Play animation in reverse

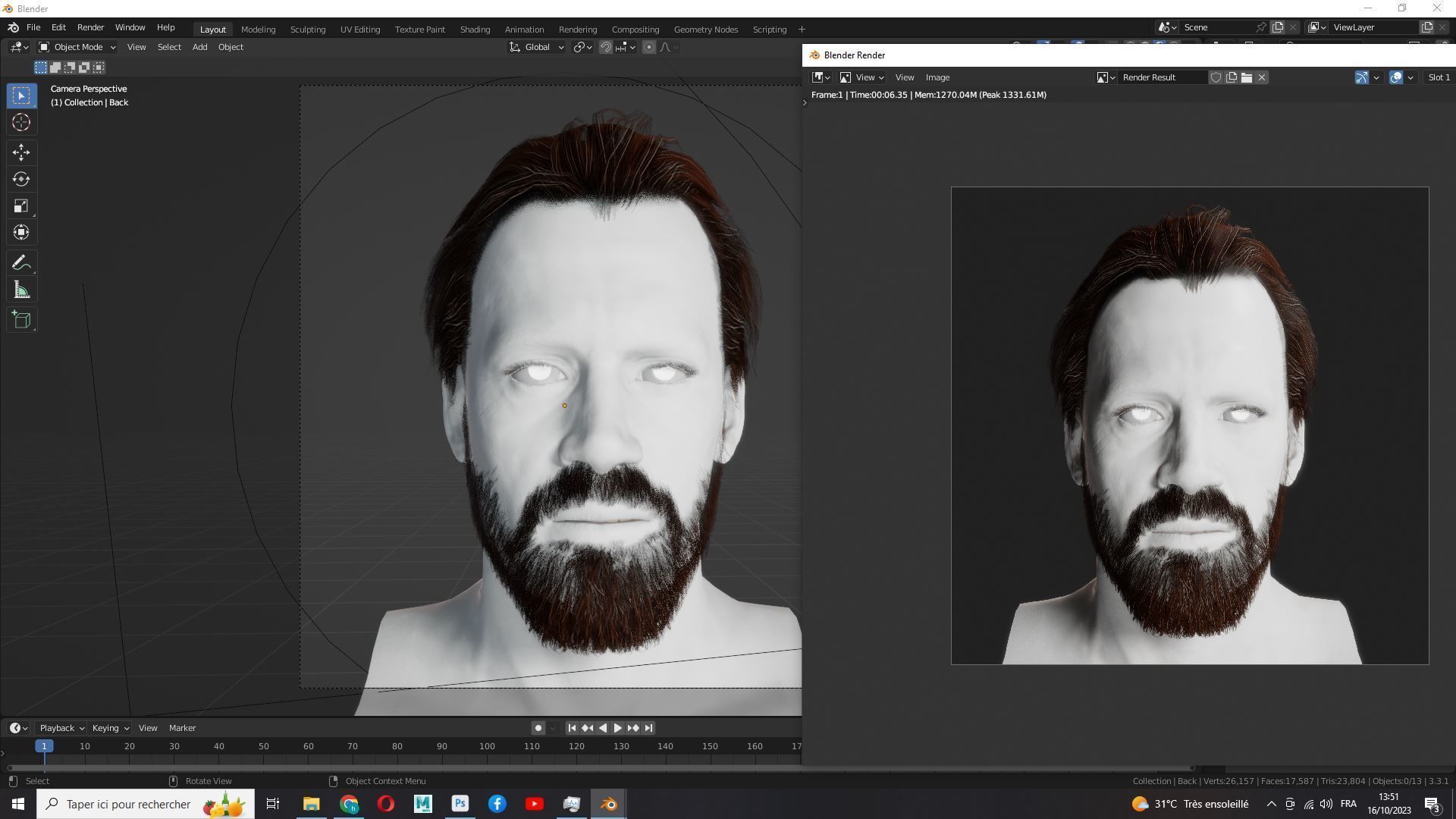coord(602,728)
